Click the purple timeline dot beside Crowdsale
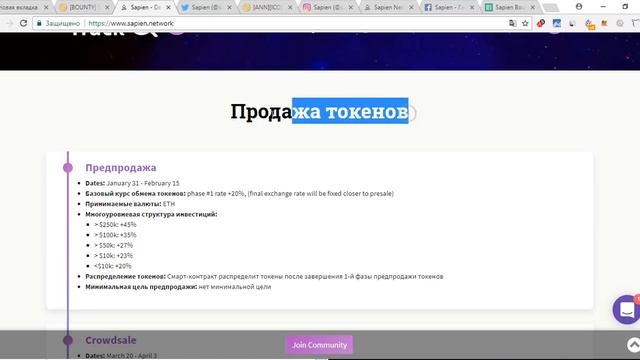 pos(68,340)
